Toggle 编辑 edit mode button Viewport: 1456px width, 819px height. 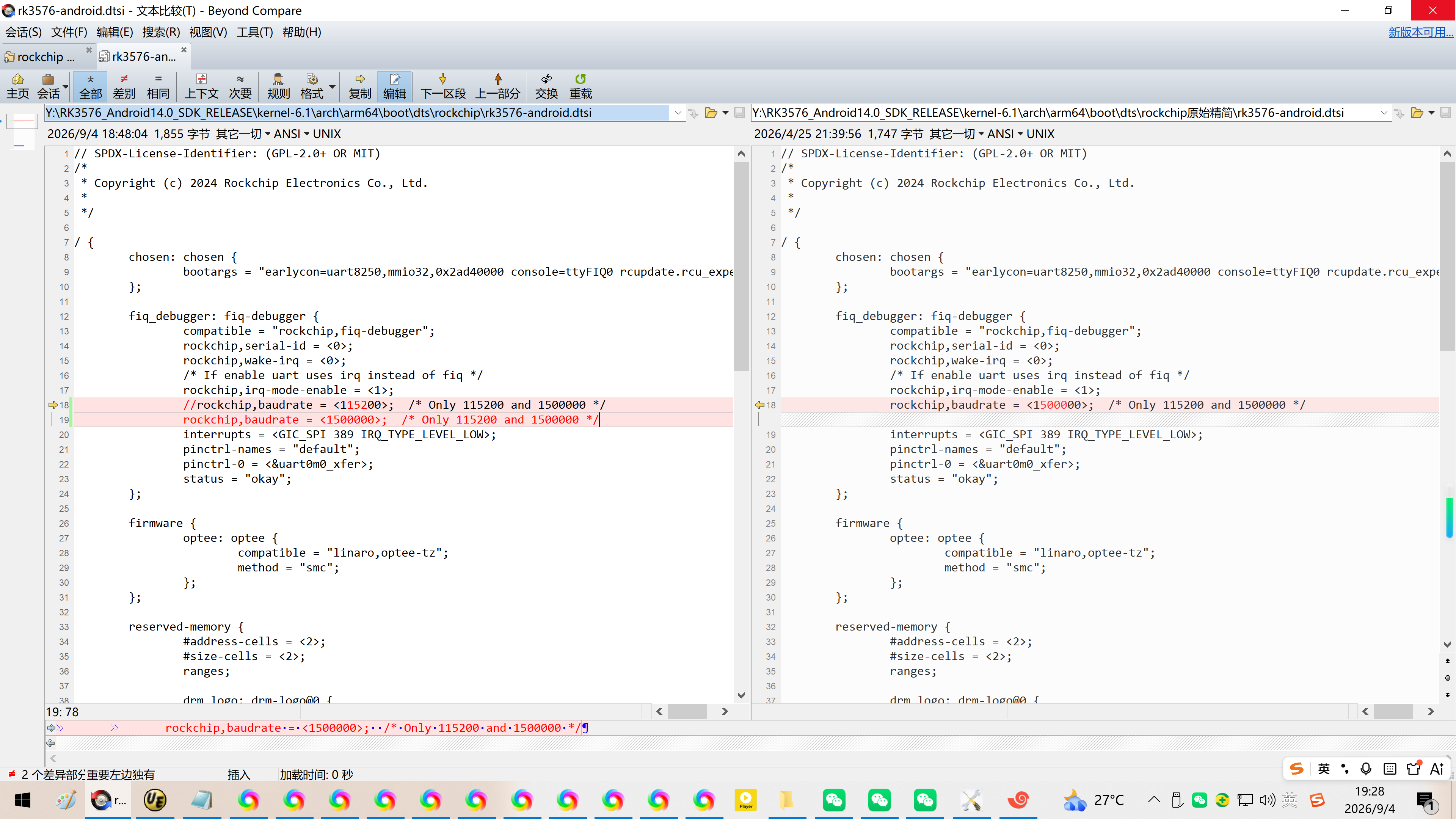(394, 86)
